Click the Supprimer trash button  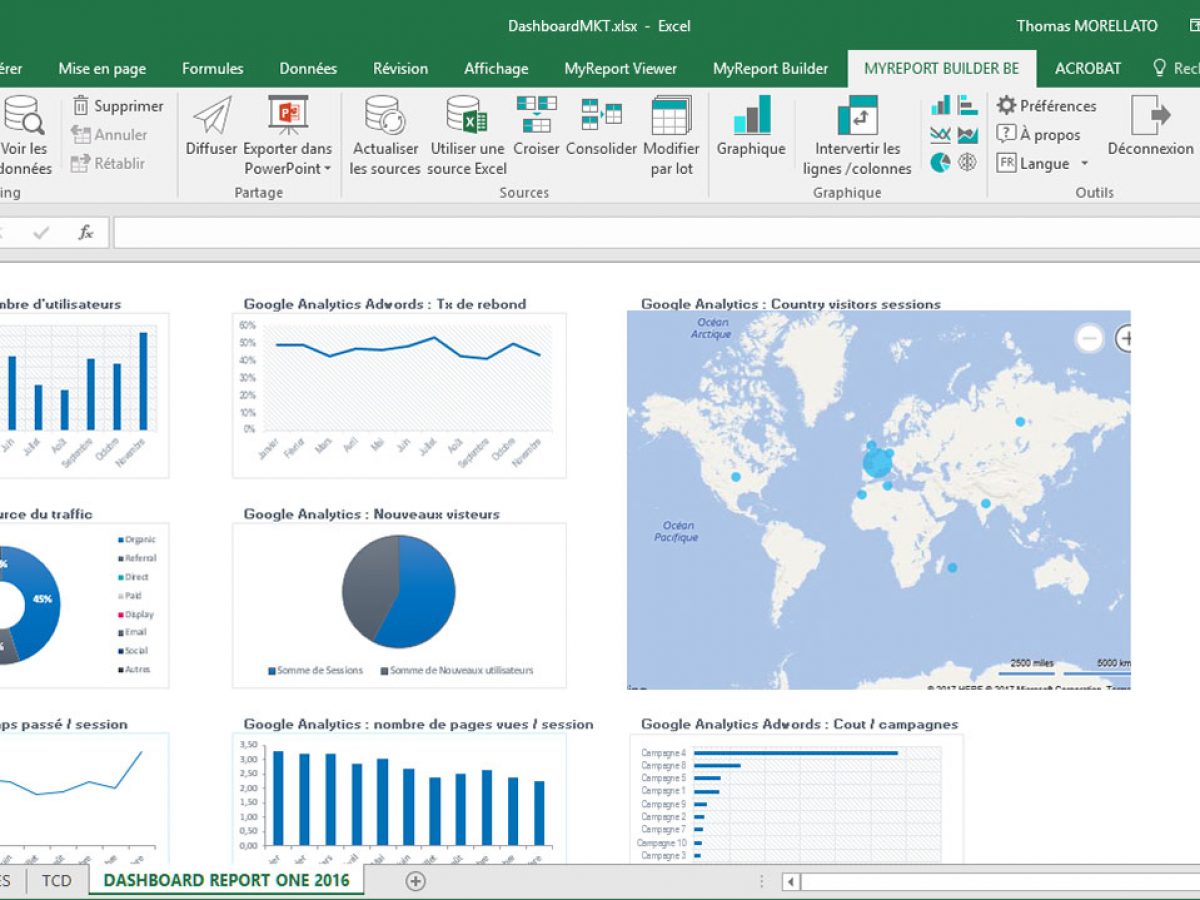118,106
